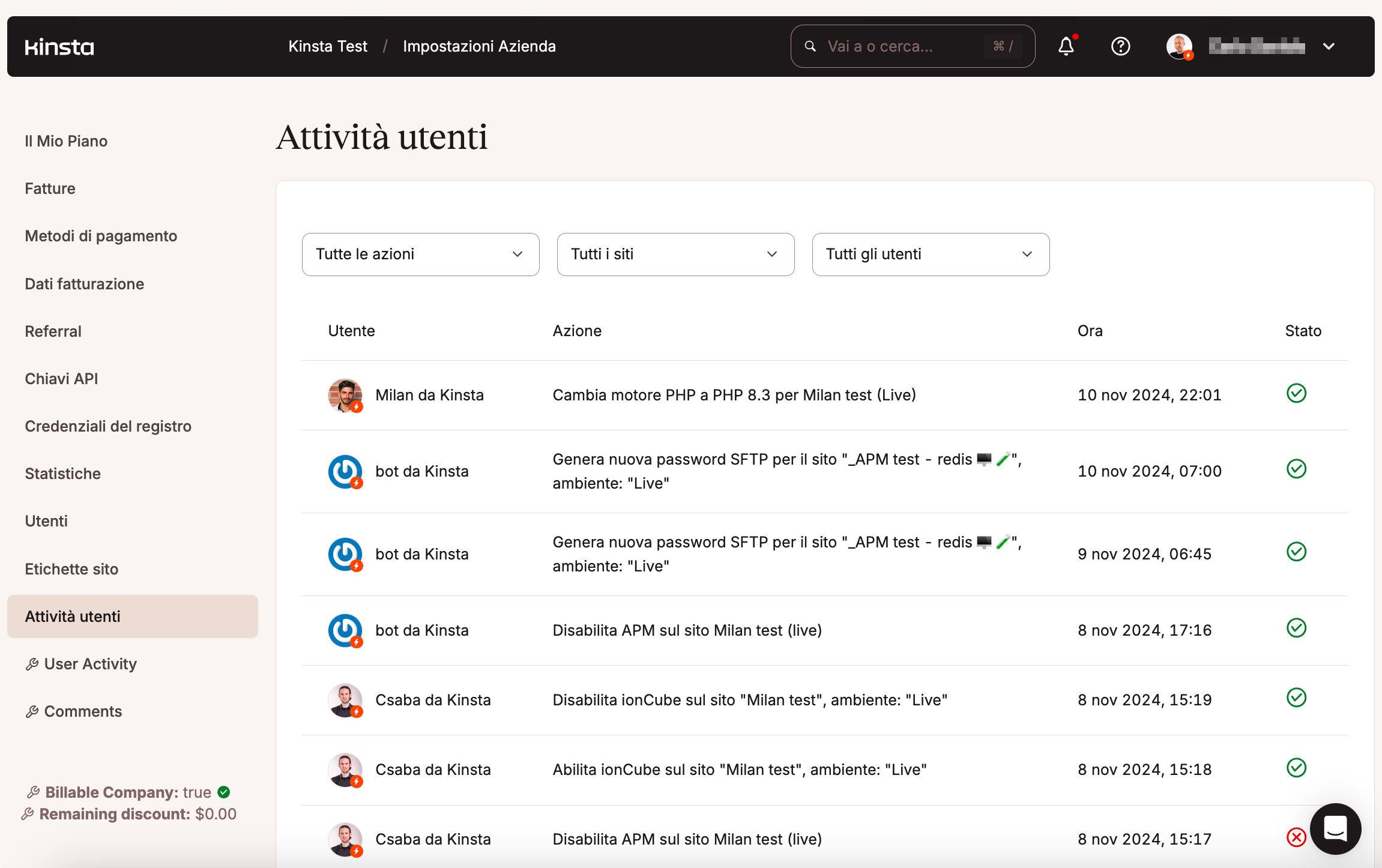Image resolution: width=1382 pixels, height=868 pixels.
Task: Click the bot avatar in the 07:00 row
Action: pos(345,471)
